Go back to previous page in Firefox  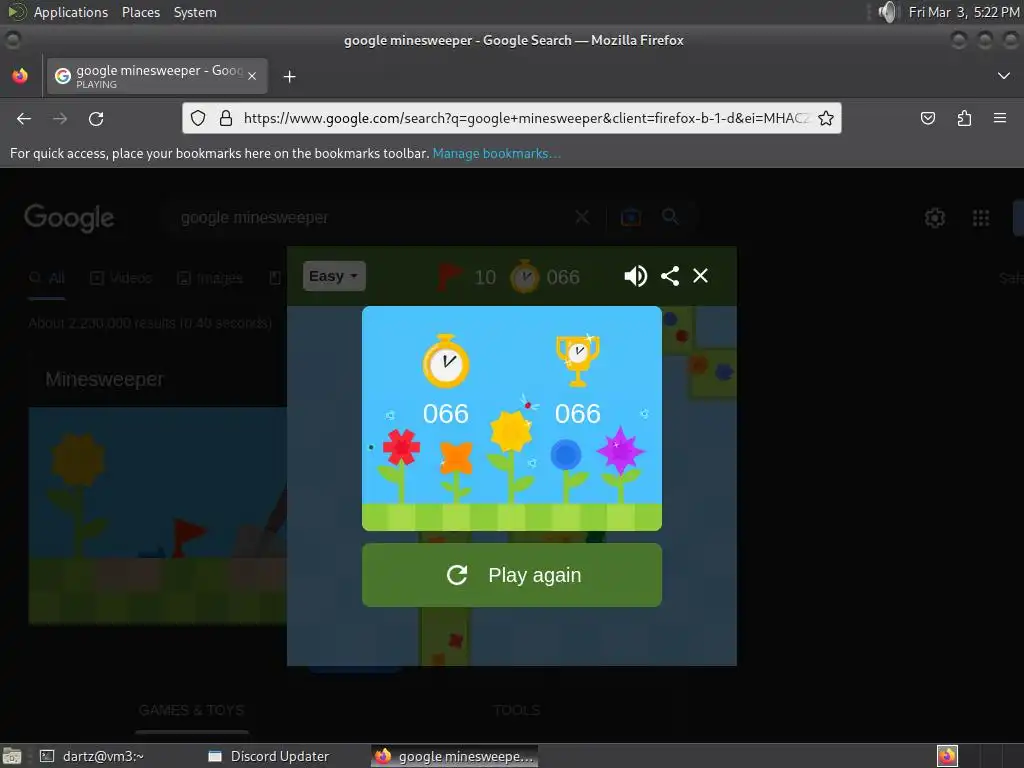[24, 118]
